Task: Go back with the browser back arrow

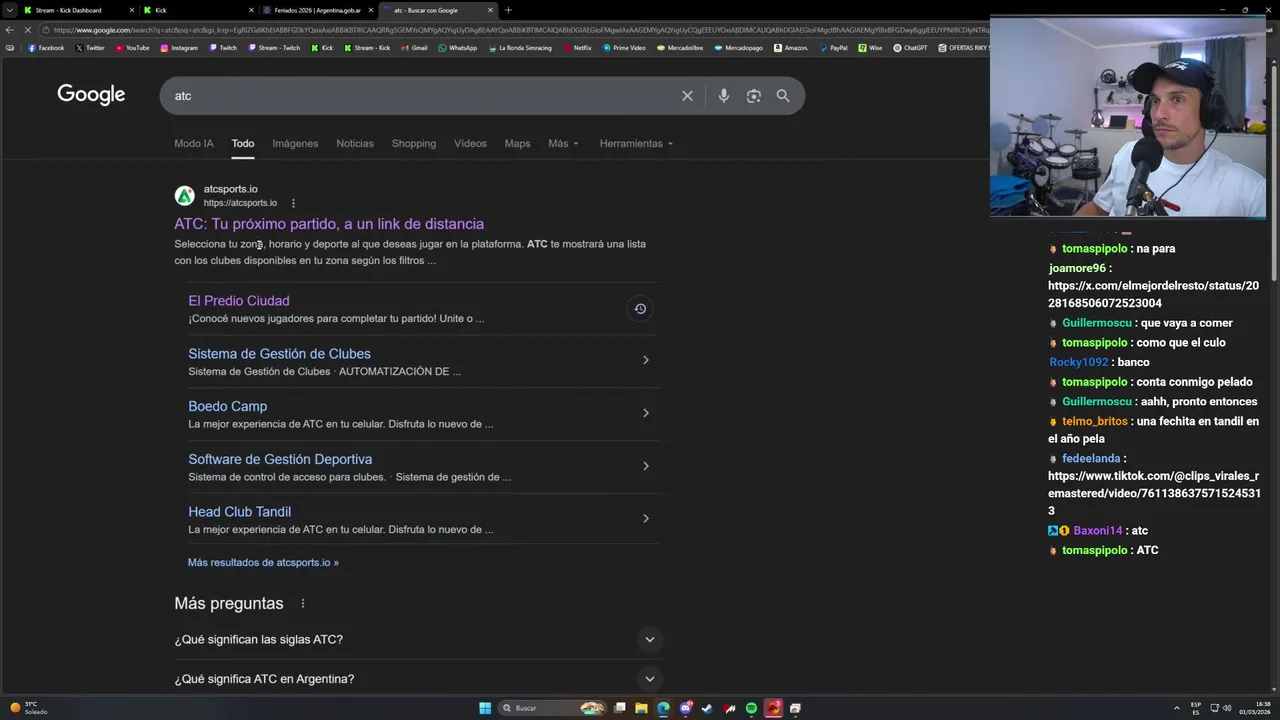Action: [9, 30]
